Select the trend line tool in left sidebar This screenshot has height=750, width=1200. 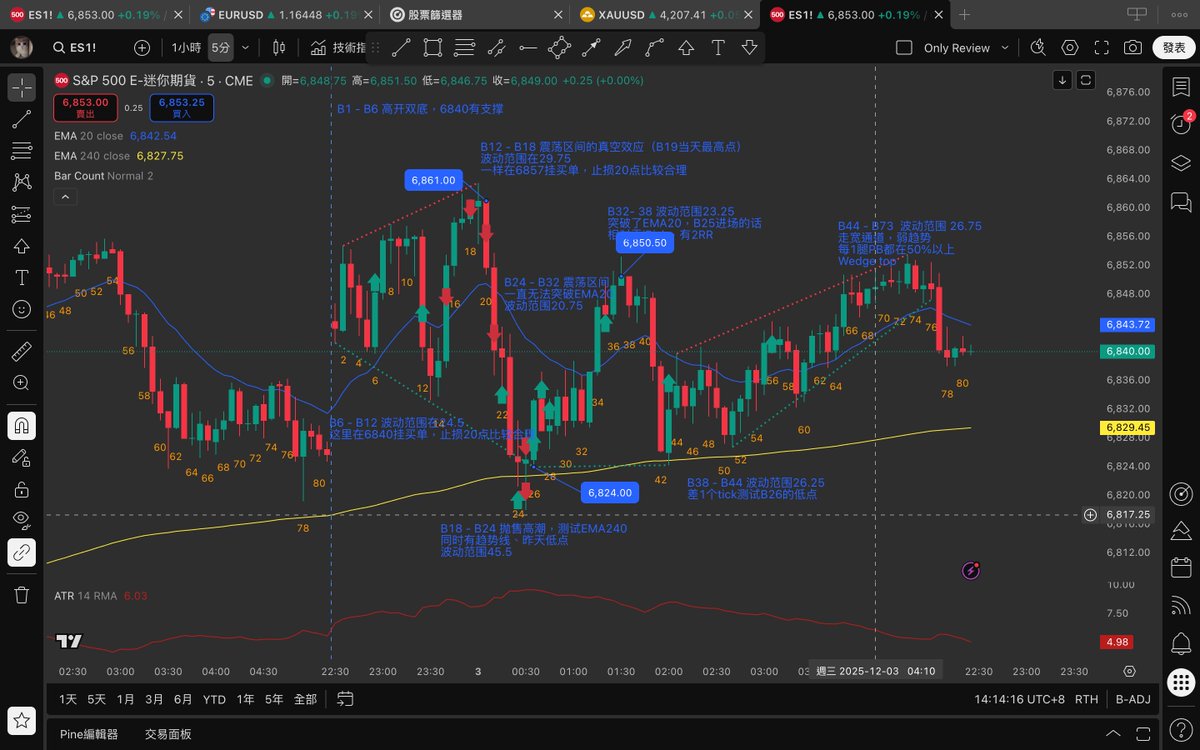21,120
